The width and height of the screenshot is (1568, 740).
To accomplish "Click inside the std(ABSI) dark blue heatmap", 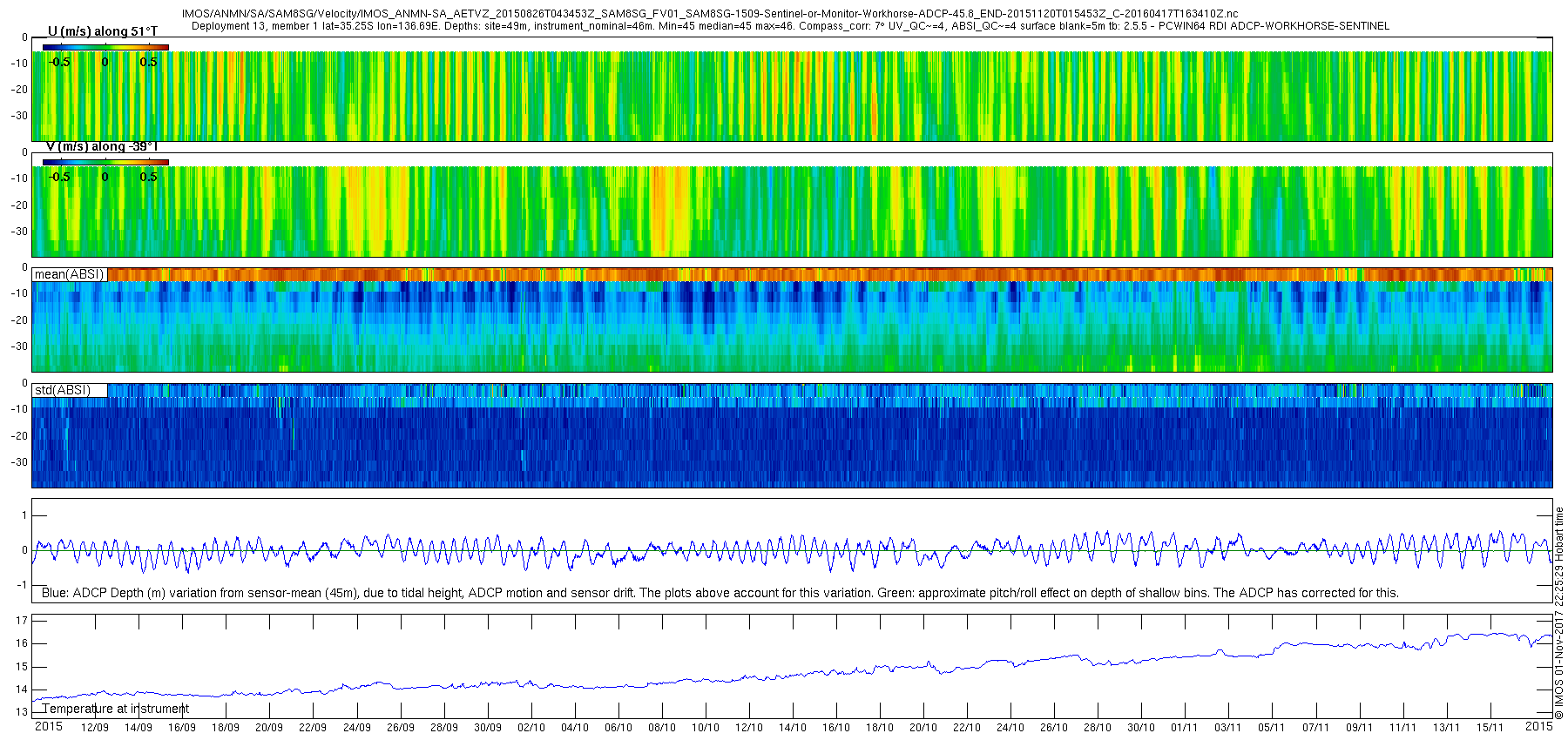I will coord(792,447).
